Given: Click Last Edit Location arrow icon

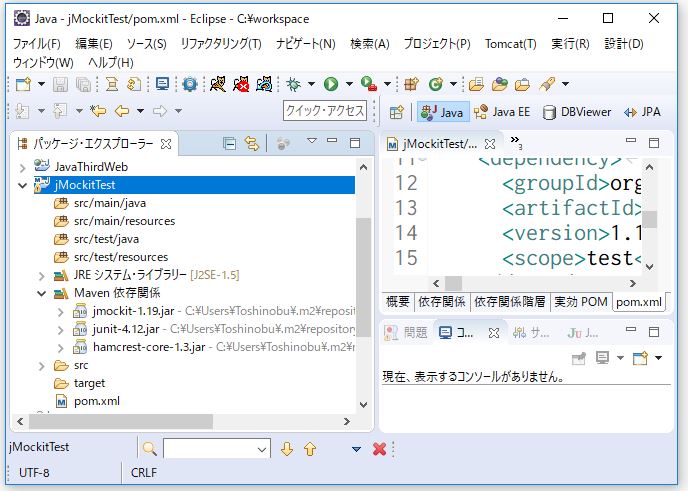Looking at the screenshot, I should [x=98, y=111].
